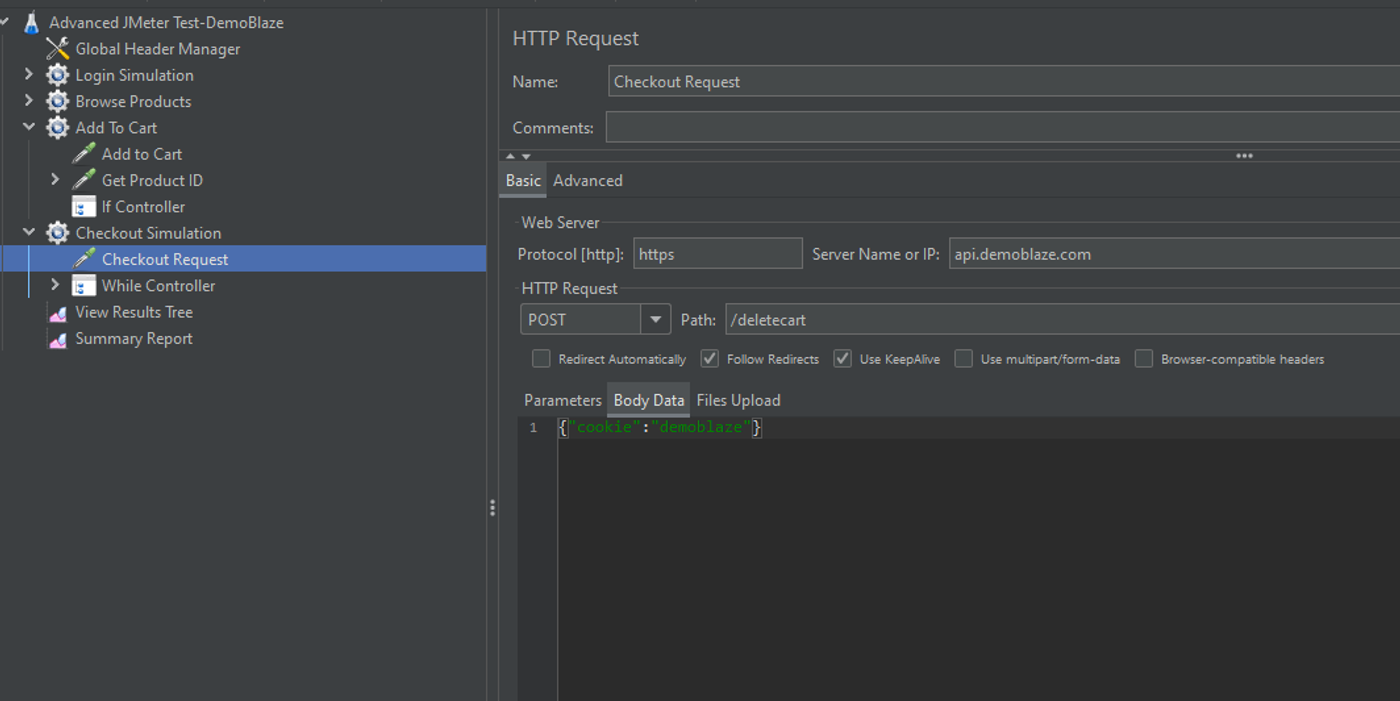Collapse the Checkout Simulation node
Screen dimensions: 1400x701
[x=28, y=233]
